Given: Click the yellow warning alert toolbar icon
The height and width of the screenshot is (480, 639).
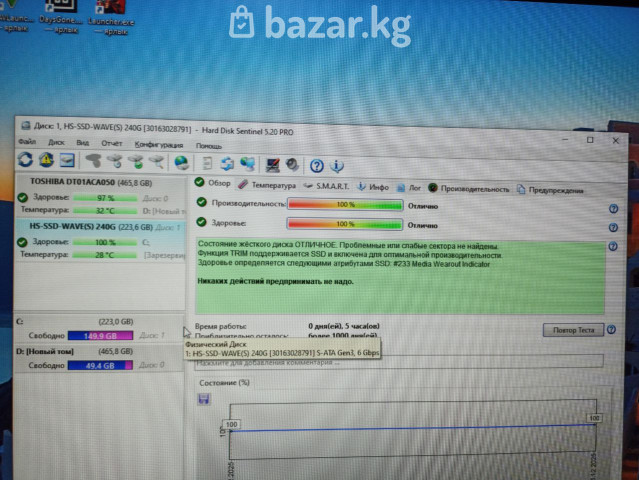Looking at the screenshot, I should (x=46, y=160).
